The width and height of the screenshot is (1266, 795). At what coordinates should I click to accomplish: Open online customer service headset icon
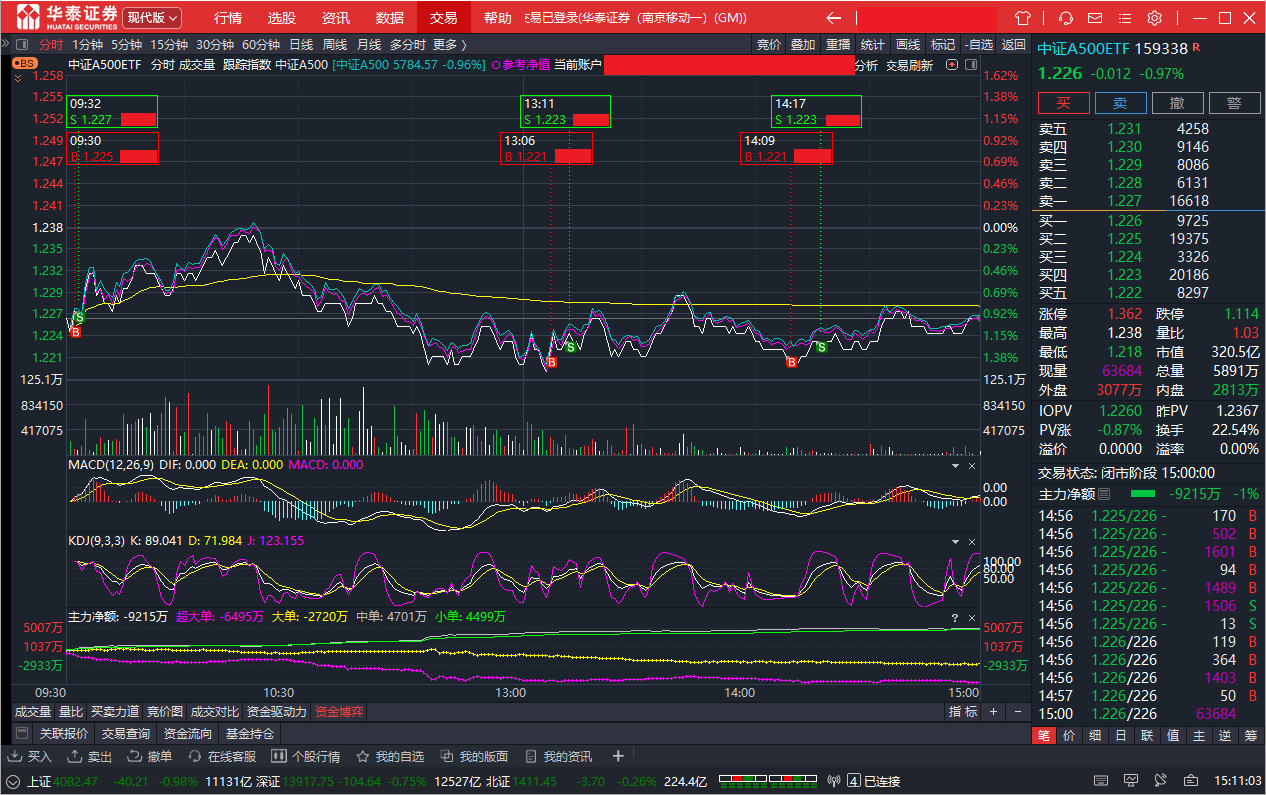click(x=1066, y=18)
